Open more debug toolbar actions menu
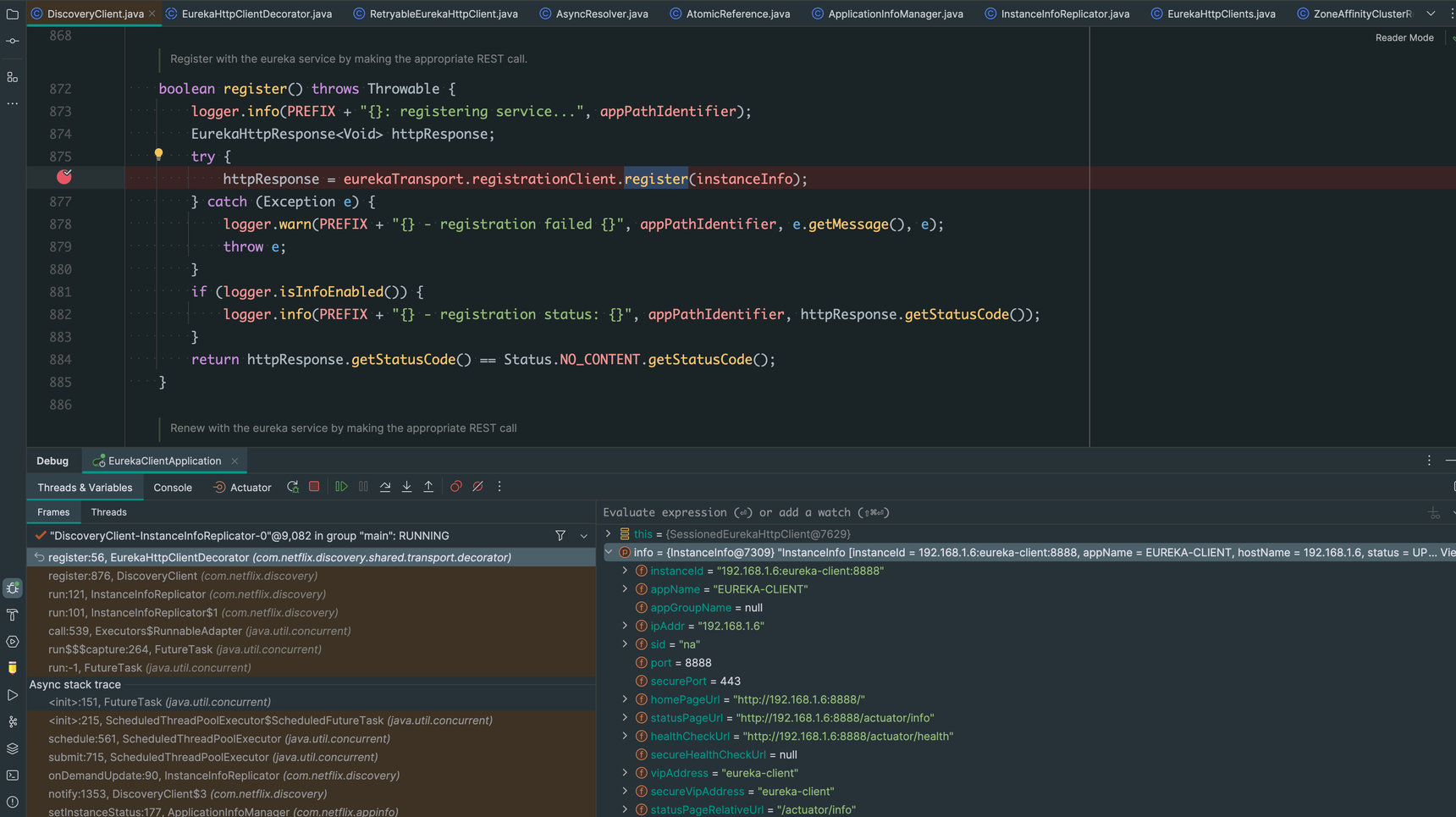 click(499, 487)
